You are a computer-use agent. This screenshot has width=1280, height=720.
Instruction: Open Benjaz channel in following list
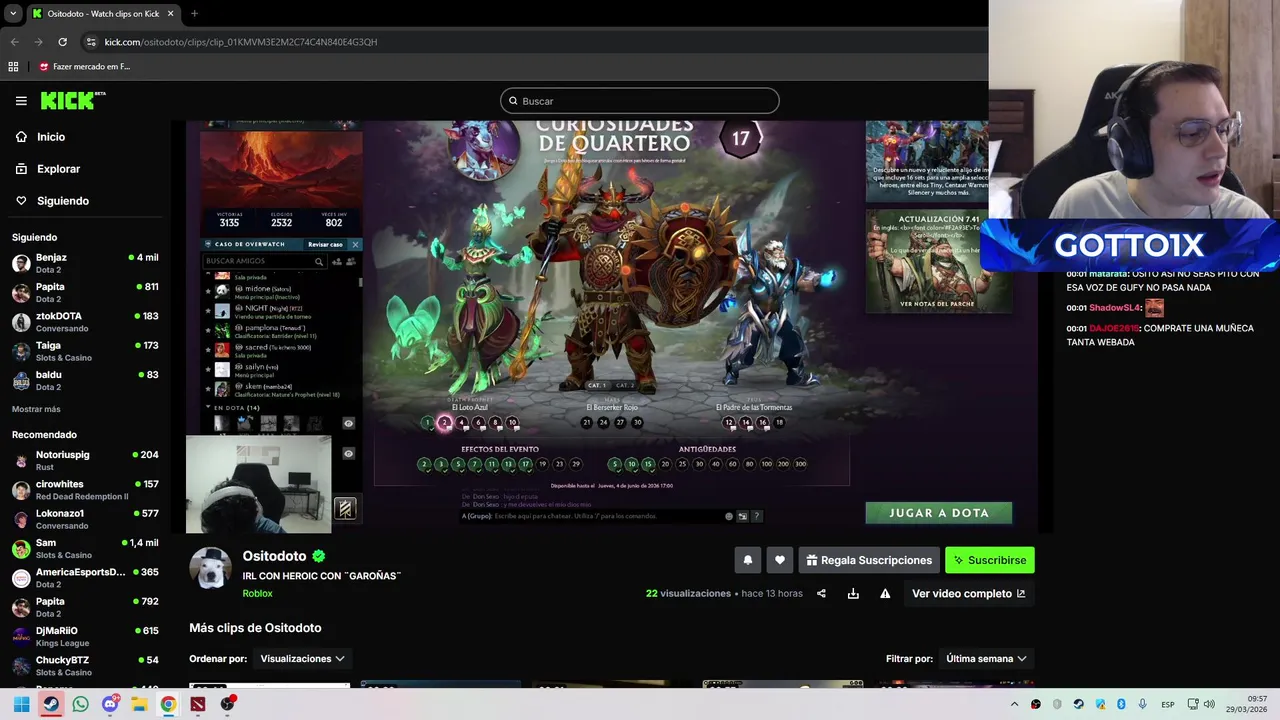pos(85,263)
